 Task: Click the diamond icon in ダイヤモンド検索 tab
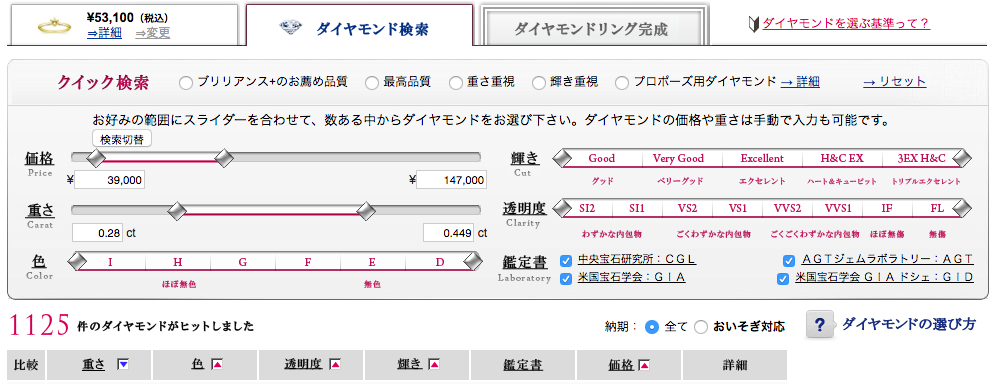click(291, 28)
